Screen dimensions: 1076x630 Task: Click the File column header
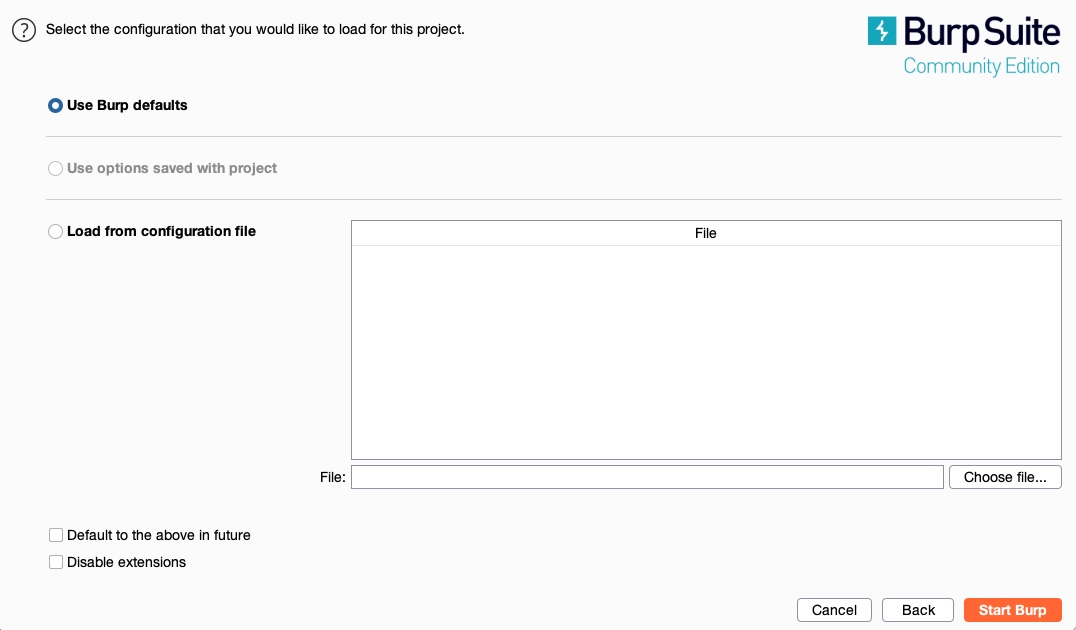coord(706,233)
